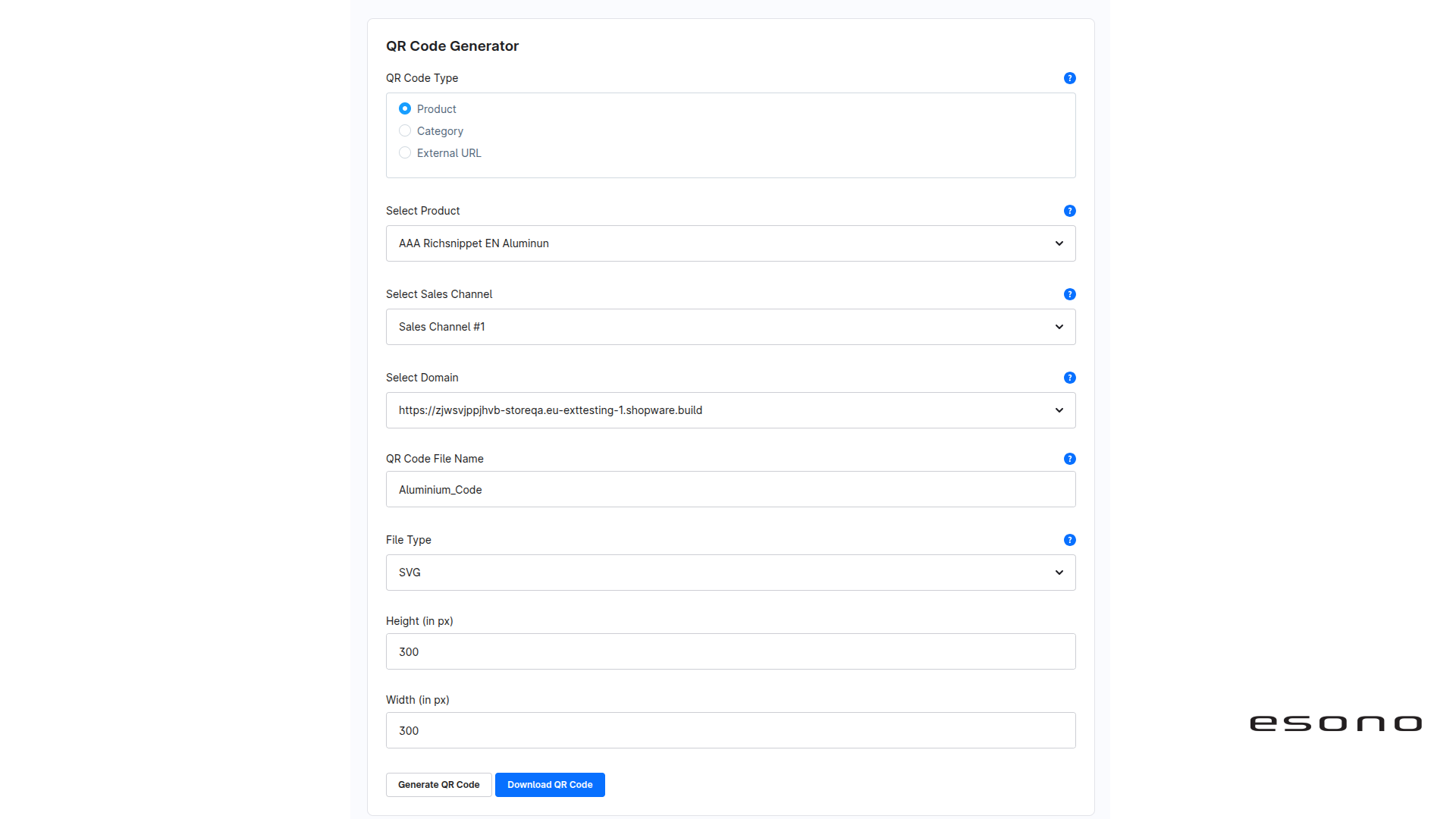Screen dimensions: 1456x819
Task: Click Generate QR Code button
Action: tap(439, 785)
